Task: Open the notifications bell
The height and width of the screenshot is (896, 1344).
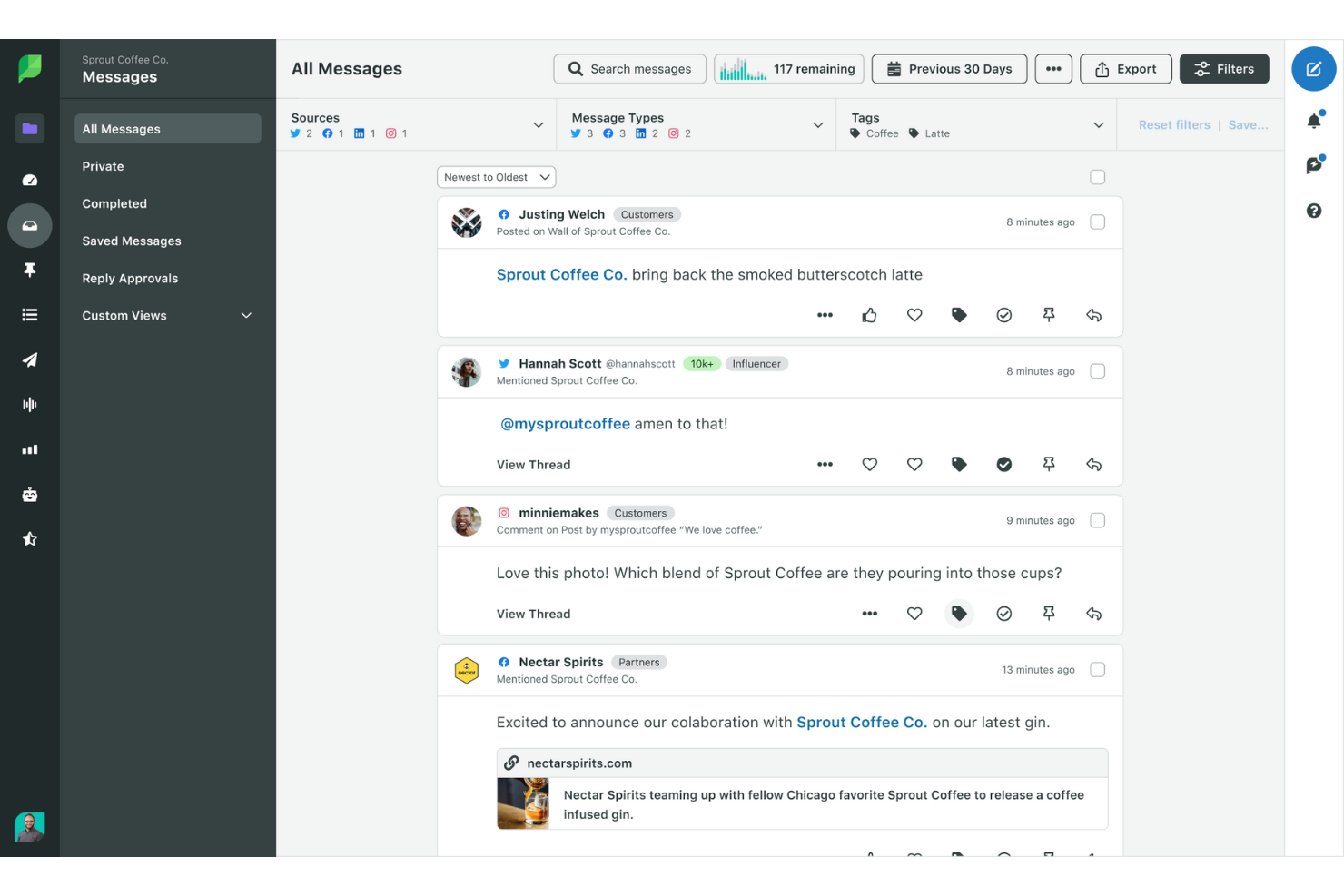Action: [x=1314, y=120]
